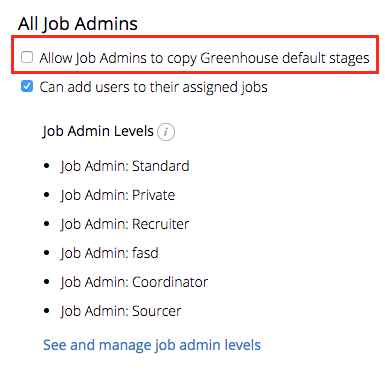Click the bullet beside Job Admin: Coordinator
The image size is (385, 375).
[47, 282]
